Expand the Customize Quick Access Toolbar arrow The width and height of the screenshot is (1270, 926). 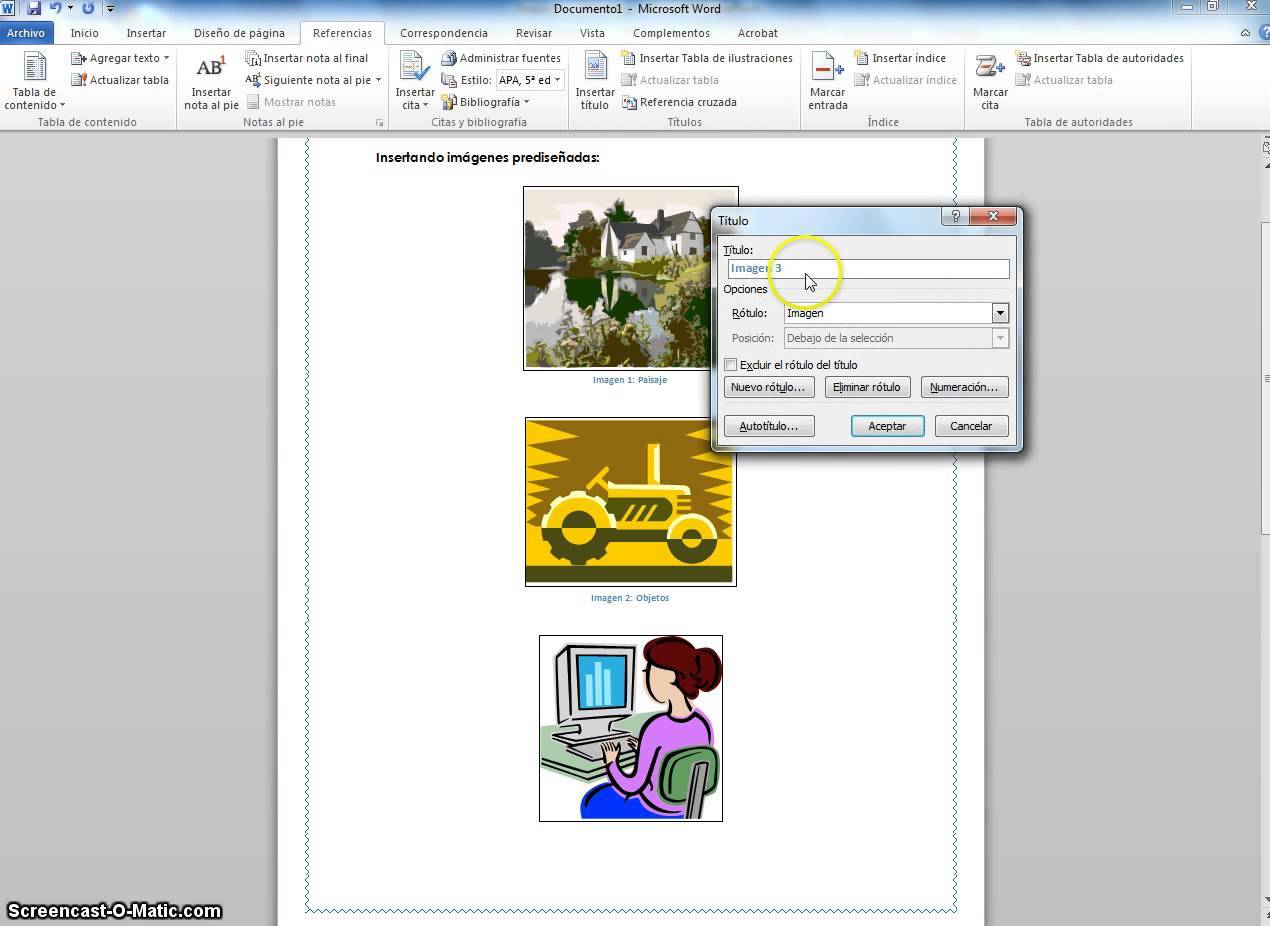click(109, 9)
